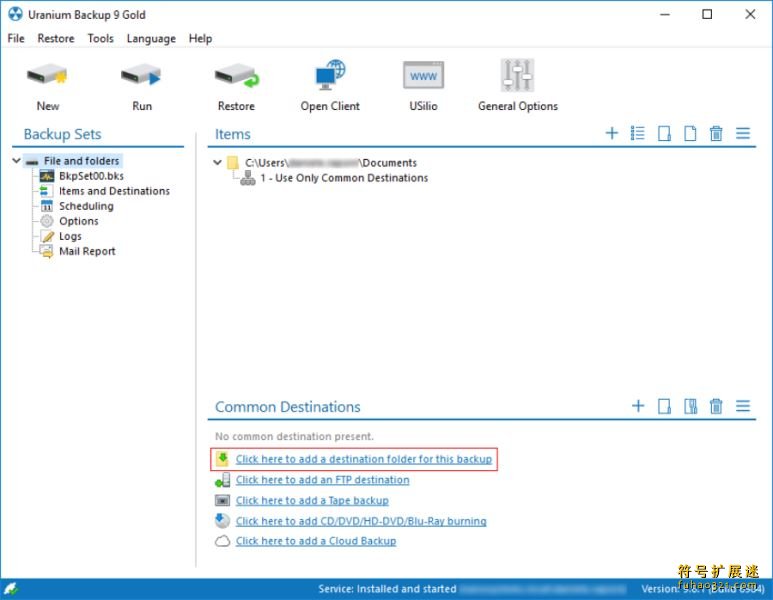Viewport: 773px width, 600px height.
Task: Click the list icon in Items header
Action: [637, 133]
